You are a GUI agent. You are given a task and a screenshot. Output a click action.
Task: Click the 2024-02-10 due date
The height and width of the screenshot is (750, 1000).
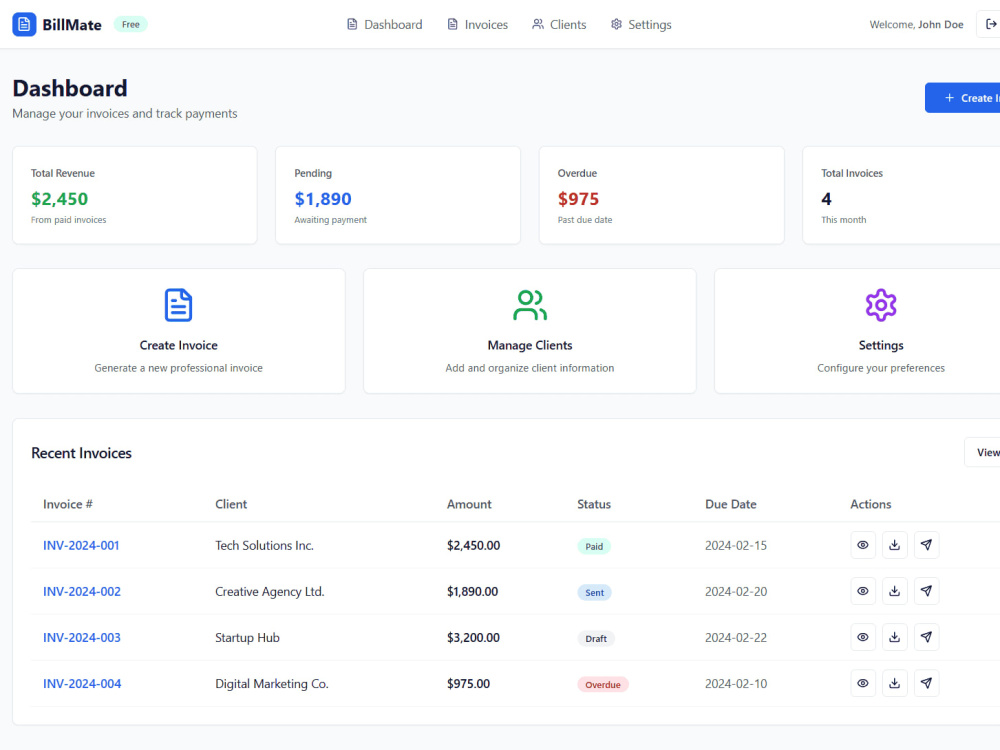[736, 683]
